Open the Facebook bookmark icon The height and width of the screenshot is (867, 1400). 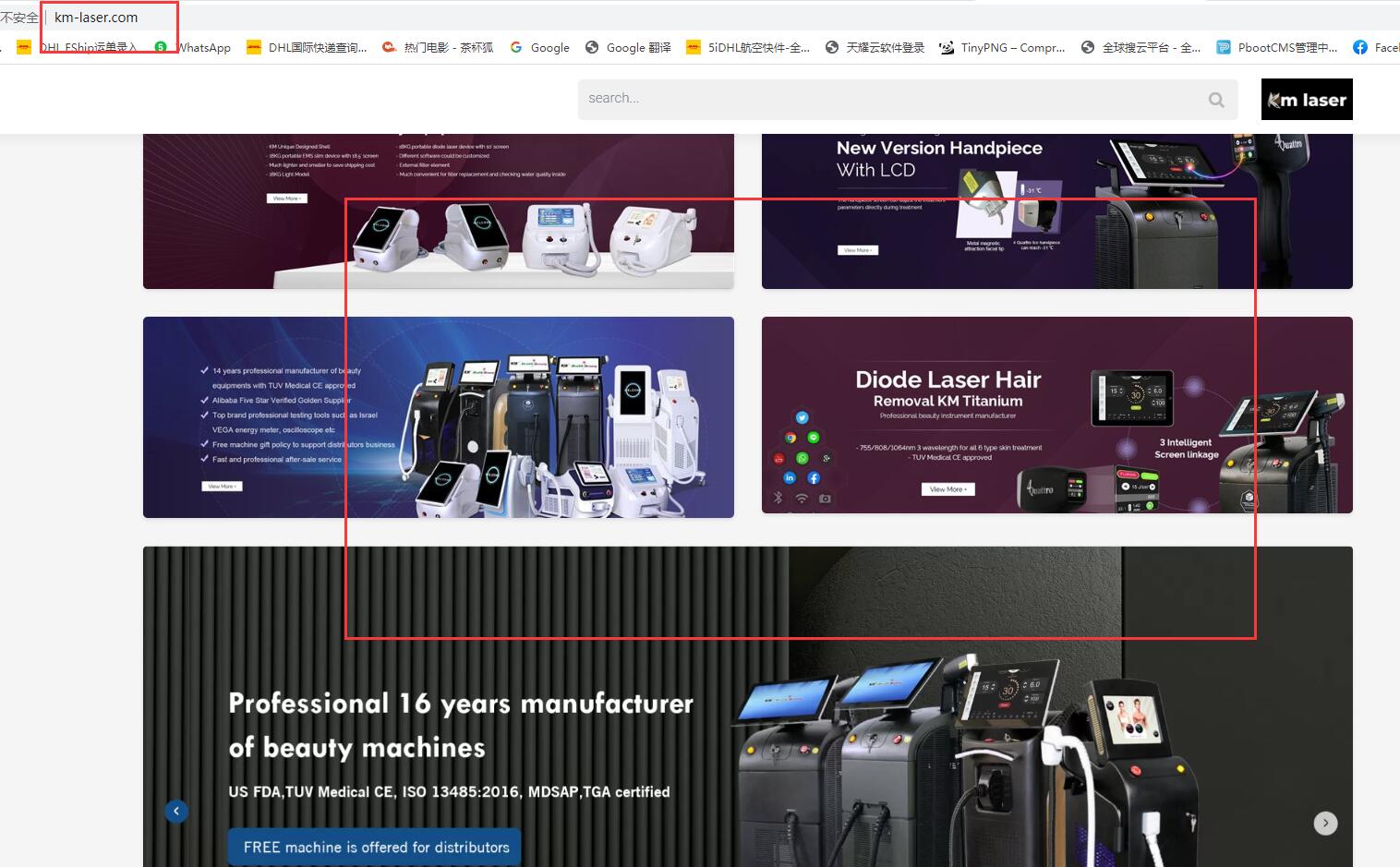point(1360,47)
